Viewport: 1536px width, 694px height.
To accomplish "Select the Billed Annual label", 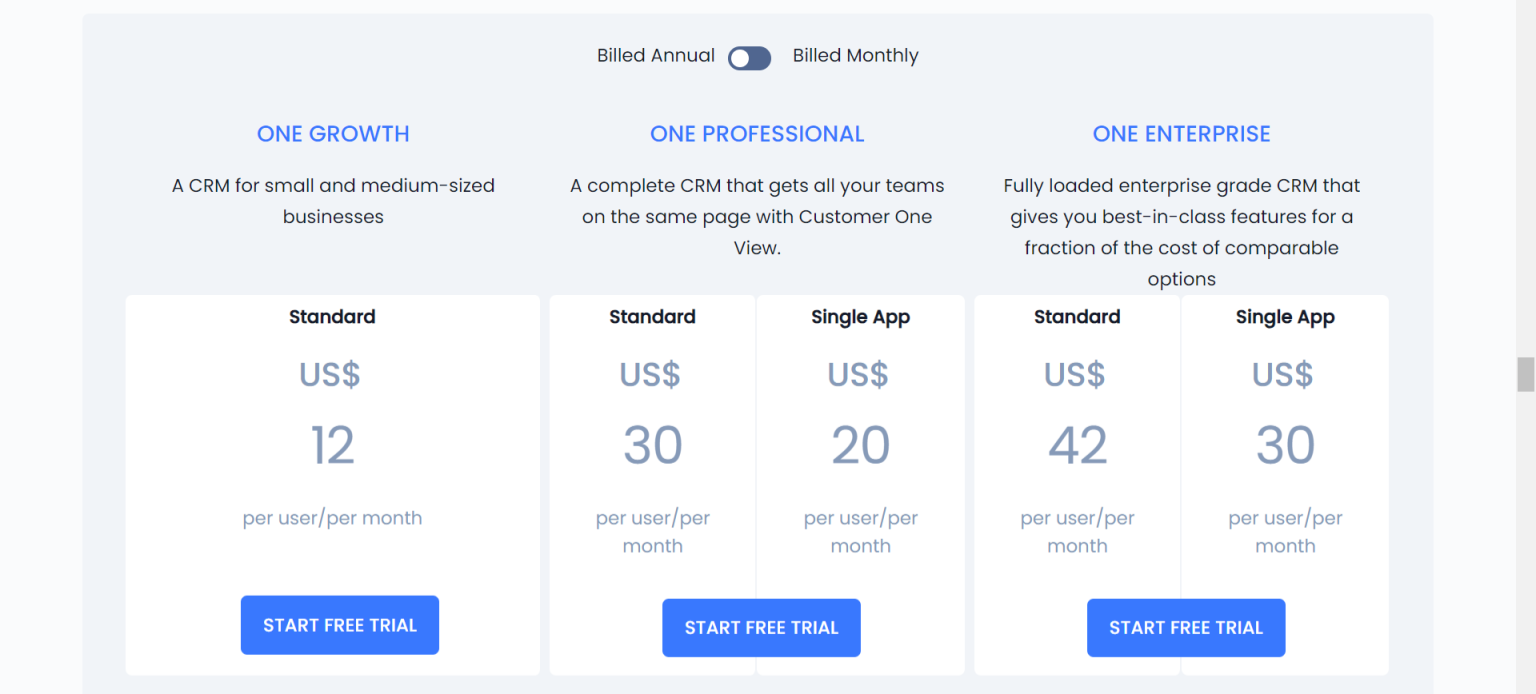I will pyautogui.click(x=656, y=56).
